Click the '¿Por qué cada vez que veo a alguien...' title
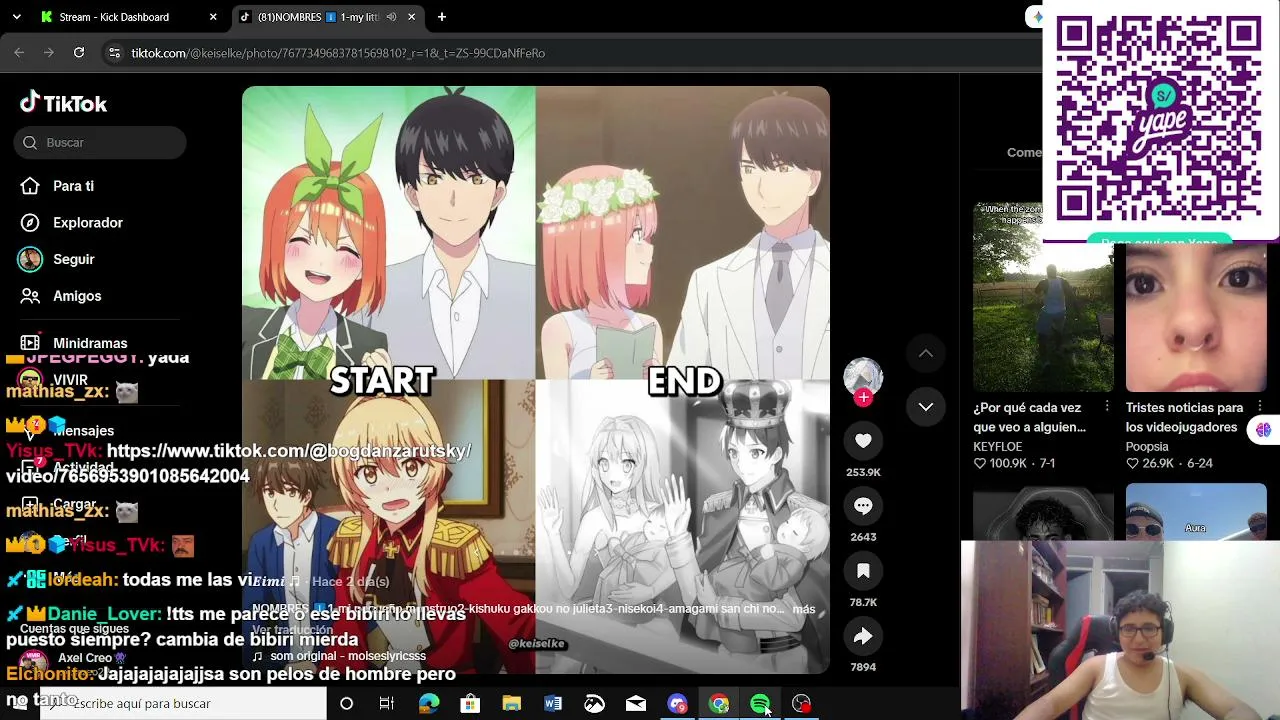 point(1029,417)
